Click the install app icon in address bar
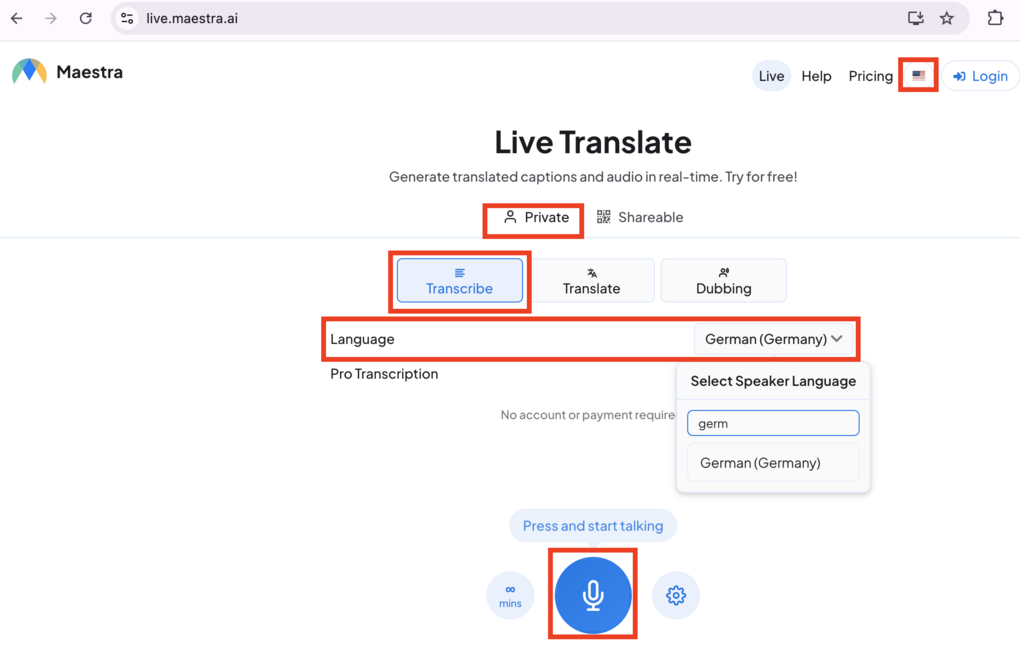The image size is (1020, 660). click(x=915, y=18)
